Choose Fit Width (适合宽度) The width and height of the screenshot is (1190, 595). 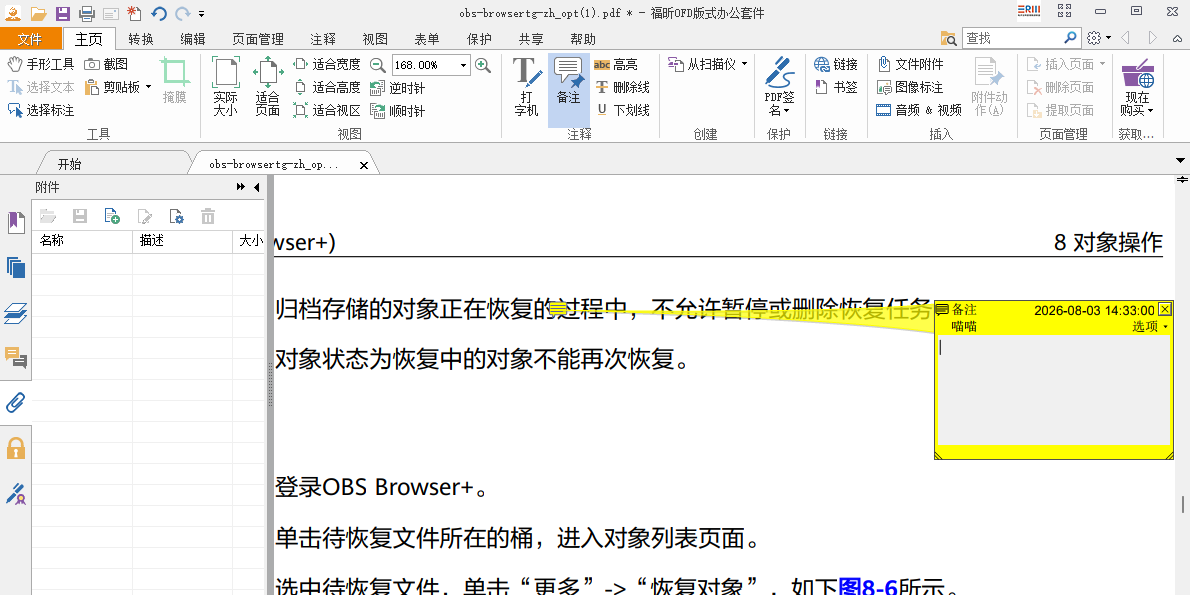point(327,65)
